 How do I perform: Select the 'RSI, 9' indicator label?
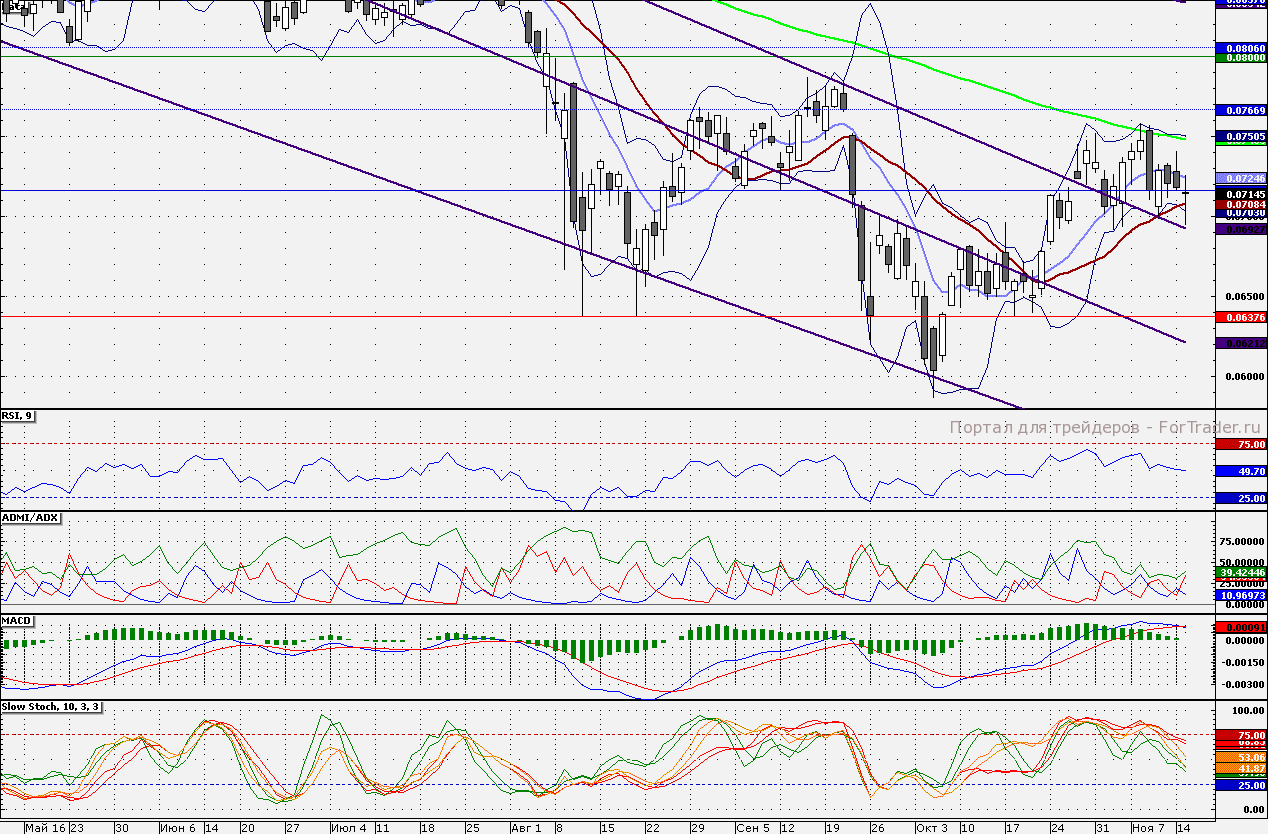[18, 418]
